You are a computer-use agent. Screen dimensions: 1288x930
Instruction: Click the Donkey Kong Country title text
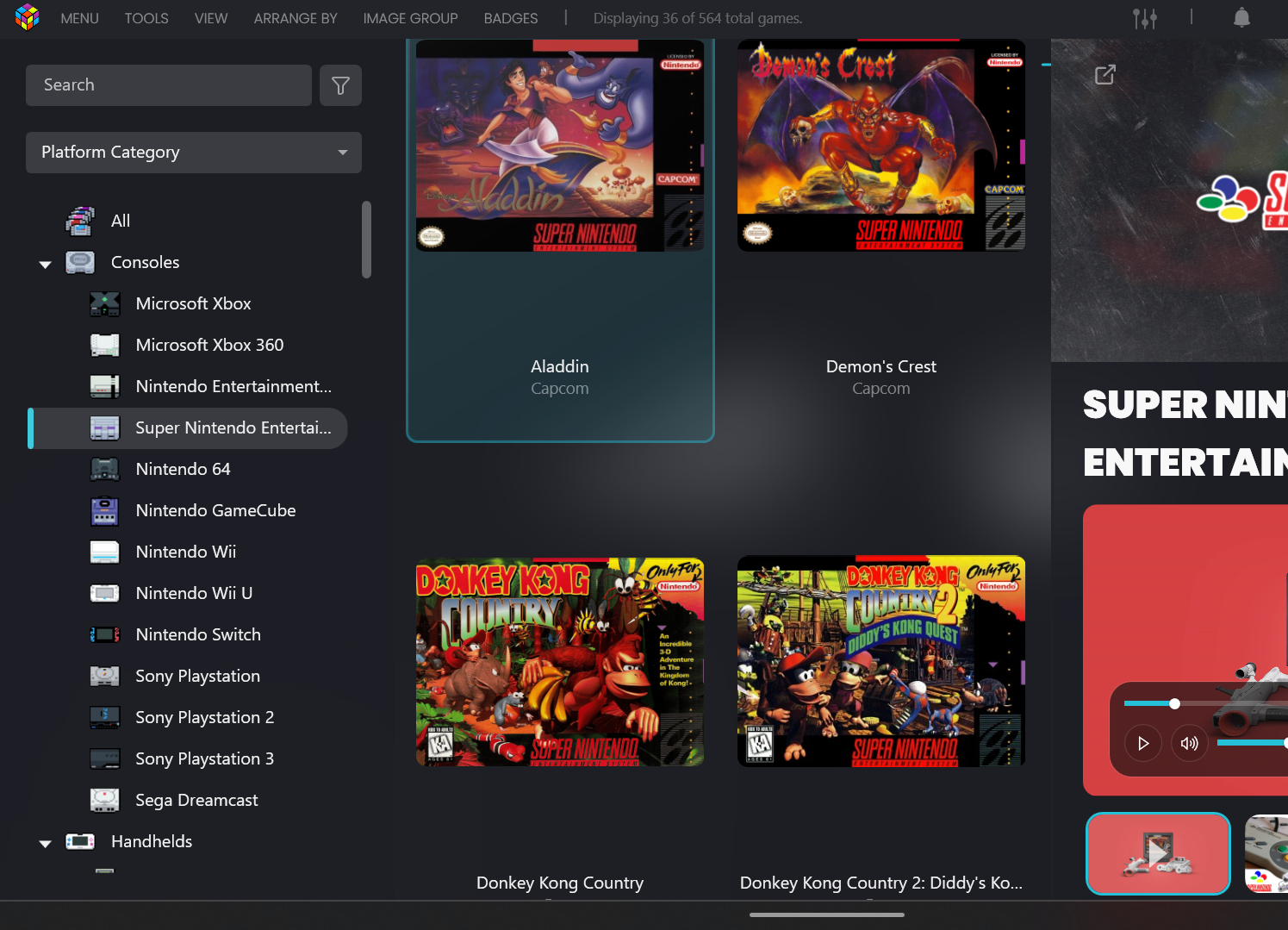pos(560,883)
